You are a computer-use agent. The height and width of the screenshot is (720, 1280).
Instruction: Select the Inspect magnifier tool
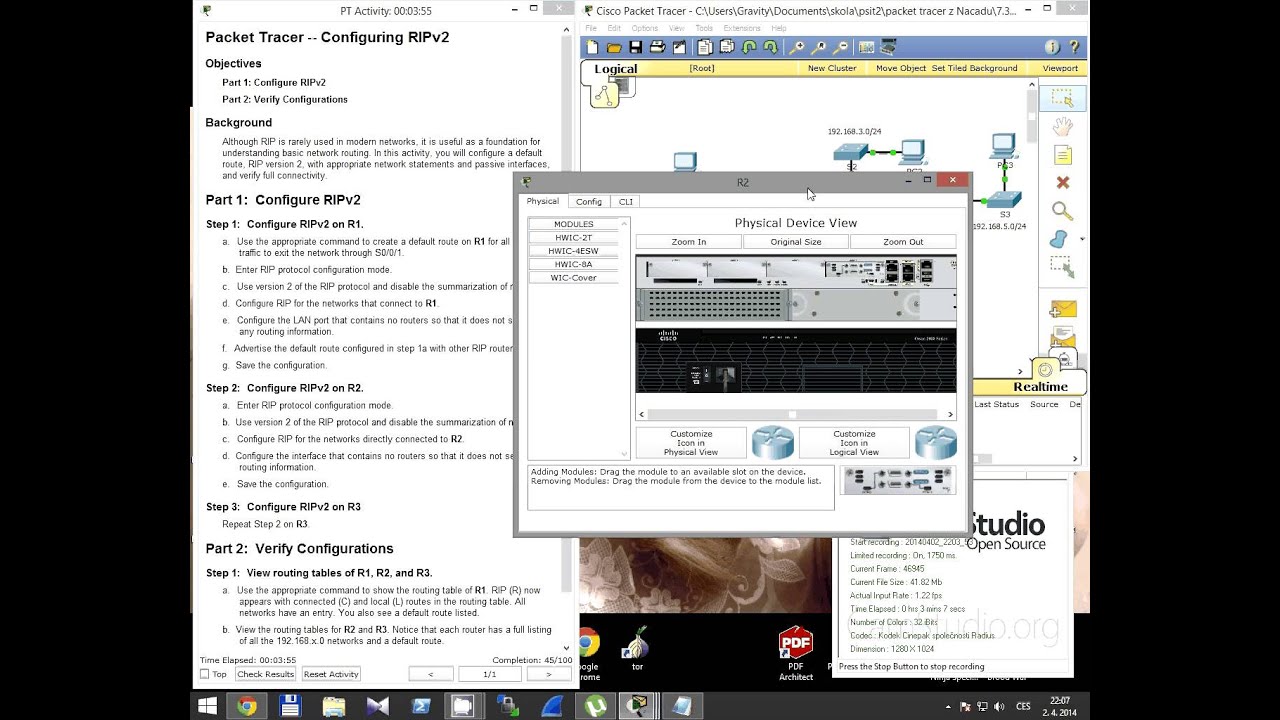[1062, 211]
